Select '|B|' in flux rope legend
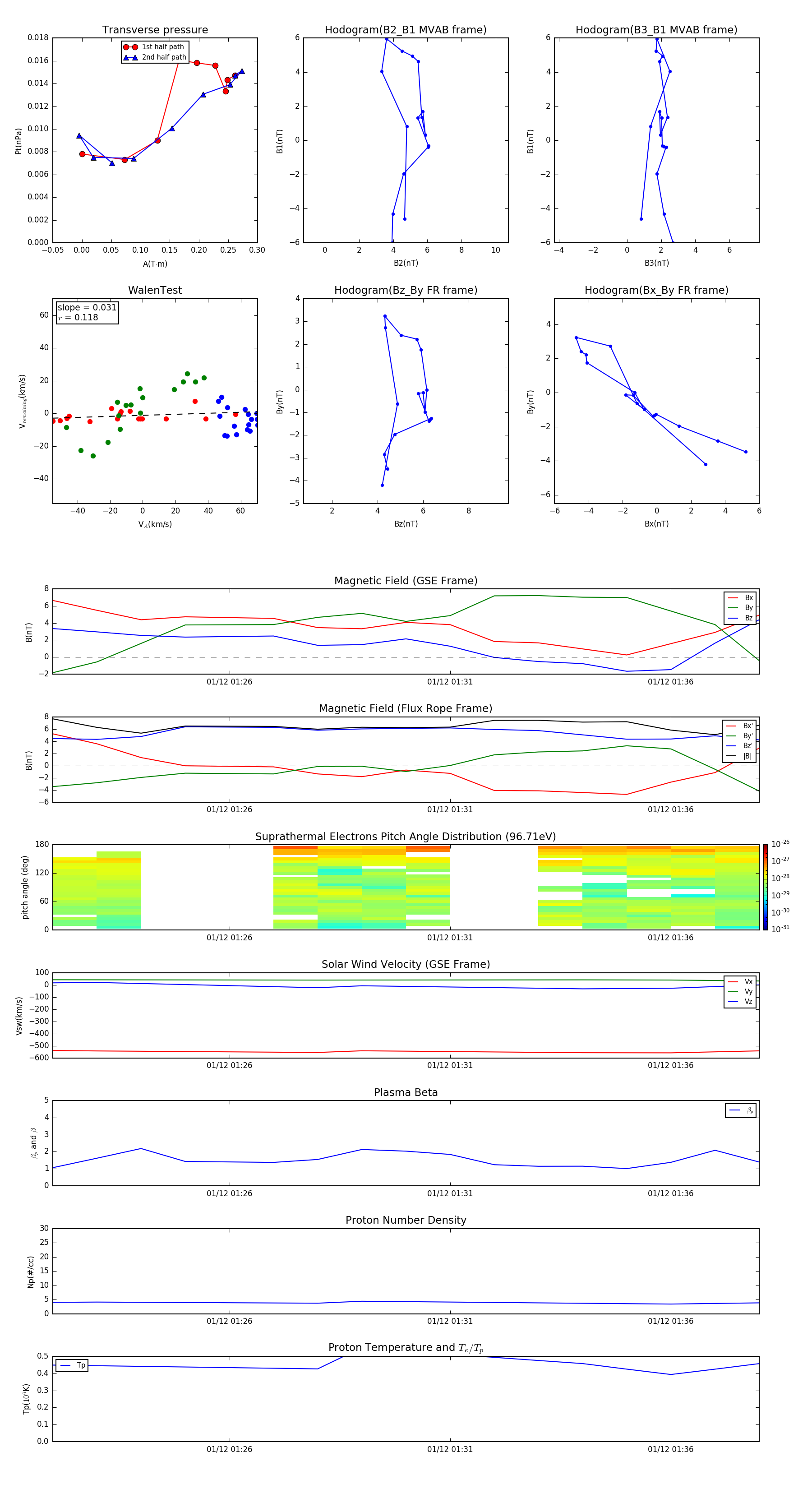Image resolution: width=812 pixels, height=1489 pixels. pos(740,756)
